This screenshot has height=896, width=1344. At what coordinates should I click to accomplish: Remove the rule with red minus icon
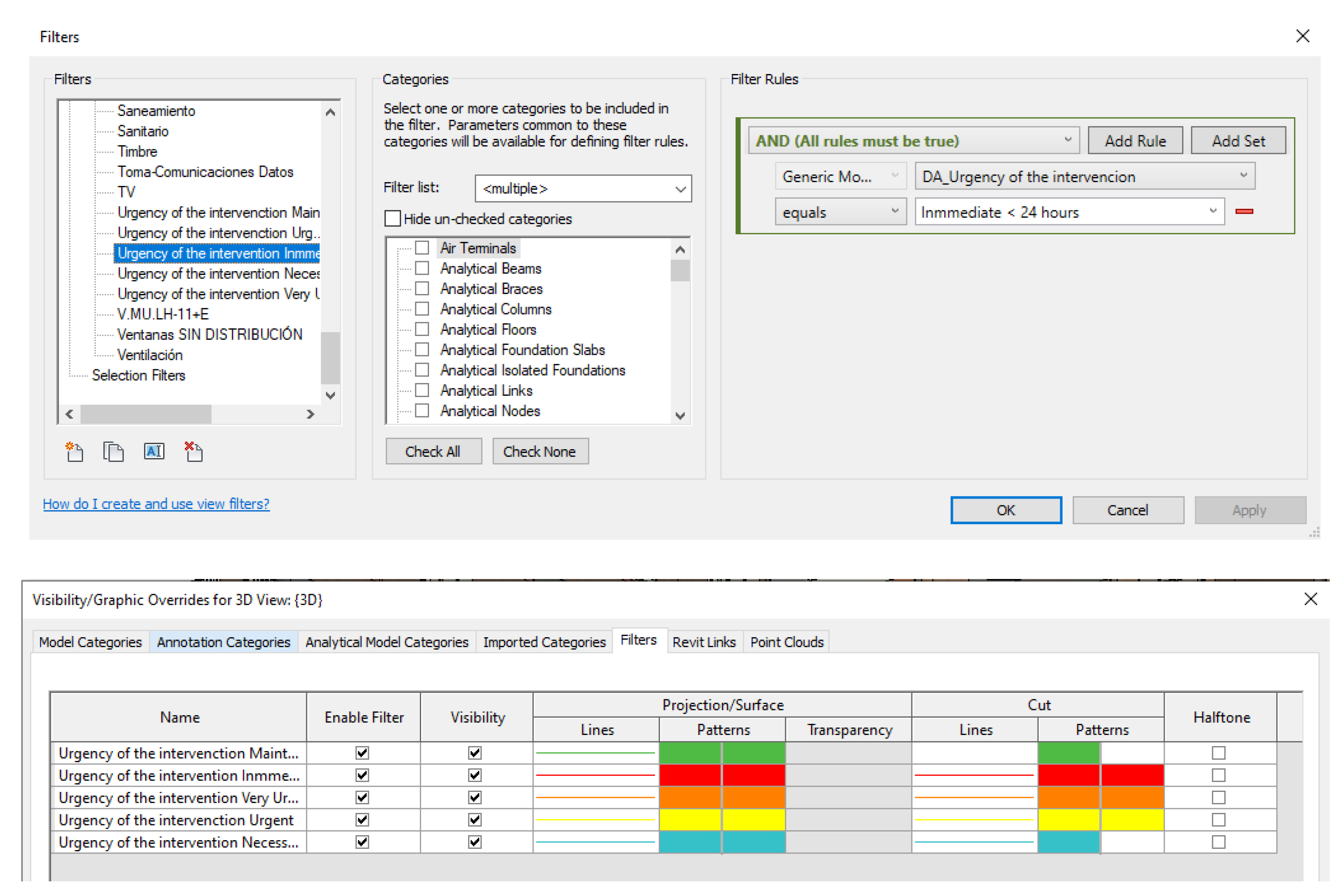tap(1244, 212)
